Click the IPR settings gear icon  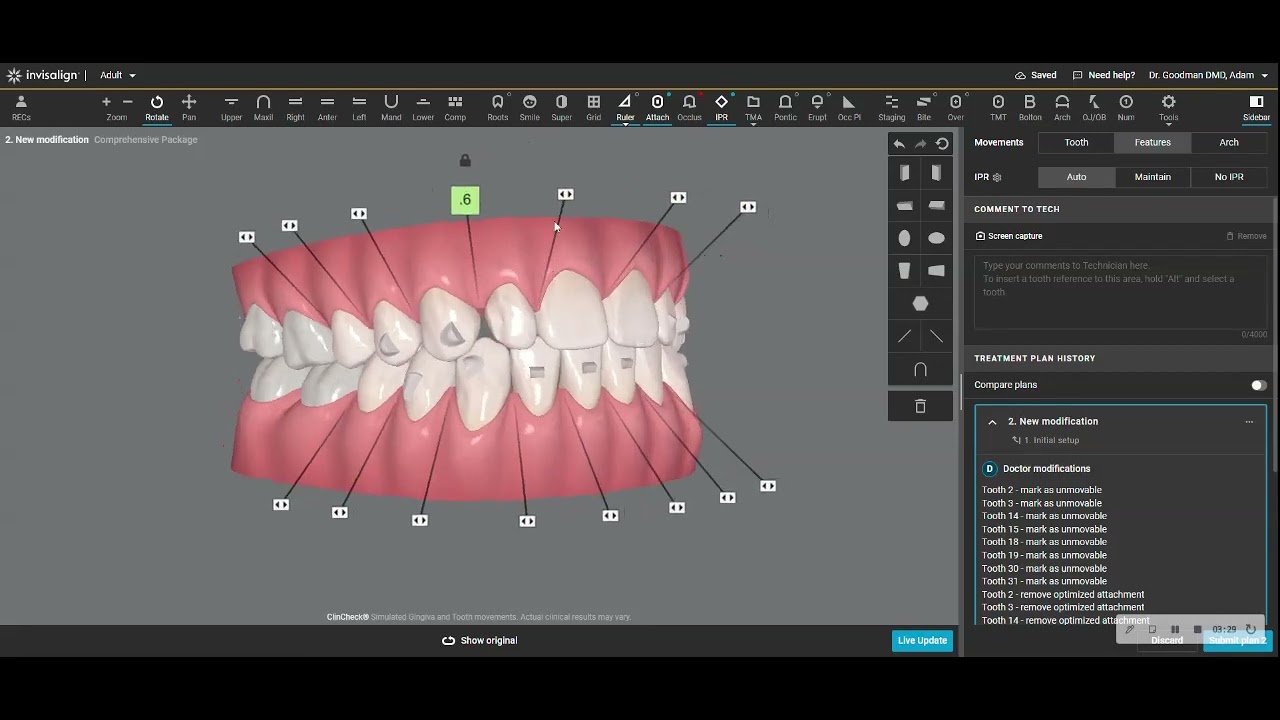click(997, 177)
